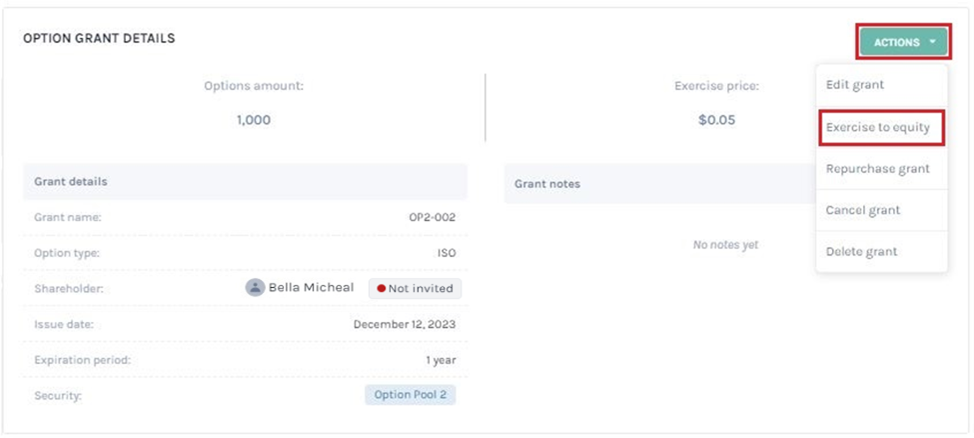Choose Exercise to equity option
This screenshot has width=974, height=438.
coord(878,127)
